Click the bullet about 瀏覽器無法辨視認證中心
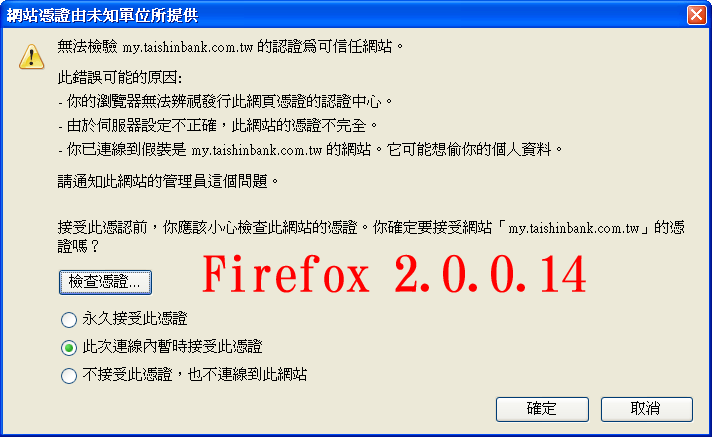The height and width of the screenshot is (437, 712). (225, 101)
